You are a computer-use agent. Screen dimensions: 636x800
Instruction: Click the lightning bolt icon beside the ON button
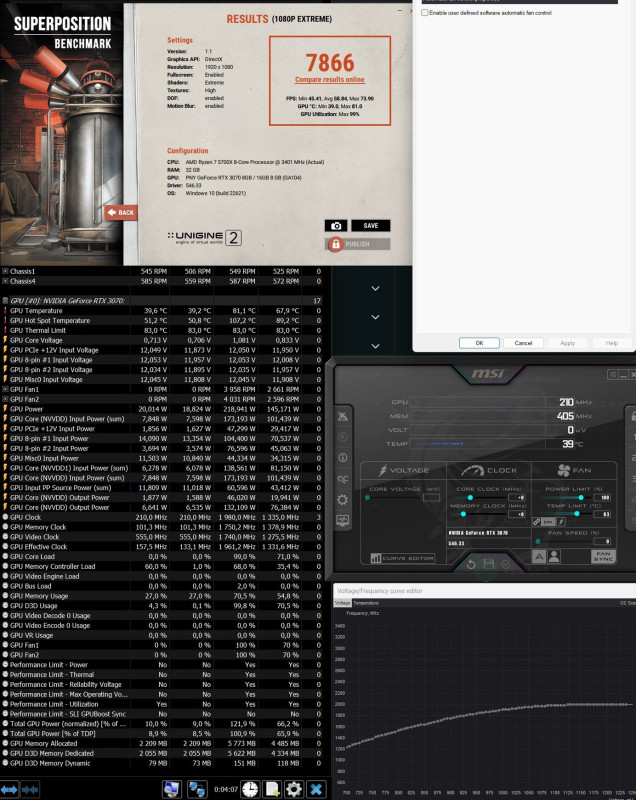coord(561,522)
